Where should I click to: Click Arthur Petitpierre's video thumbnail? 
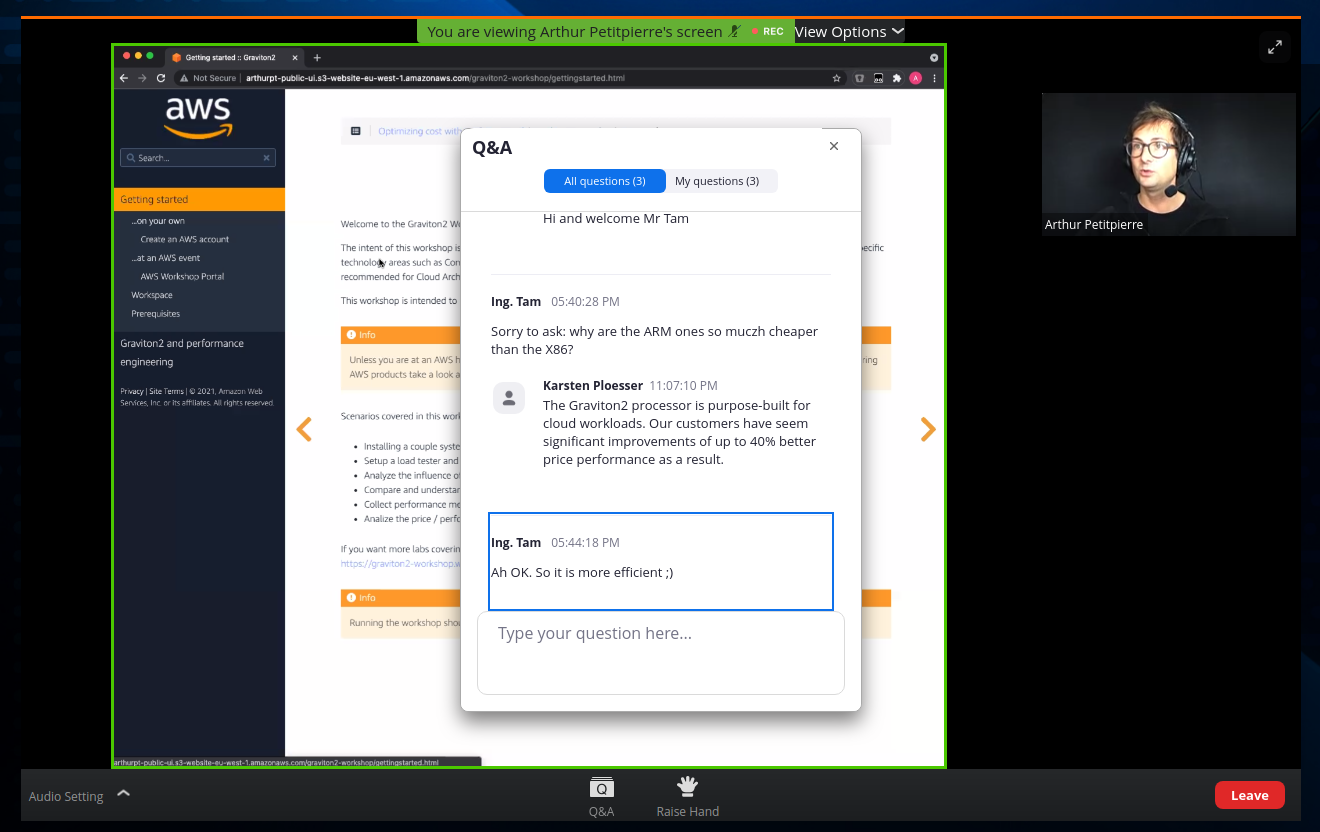1169,164
